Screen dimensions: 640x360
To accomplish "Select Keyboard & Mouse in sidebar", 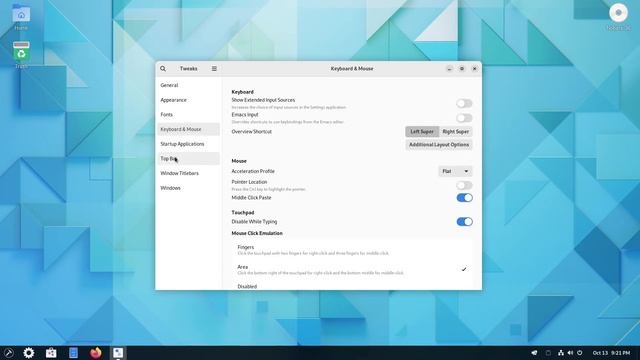I will pyautogui.click(x=189, y=129).
